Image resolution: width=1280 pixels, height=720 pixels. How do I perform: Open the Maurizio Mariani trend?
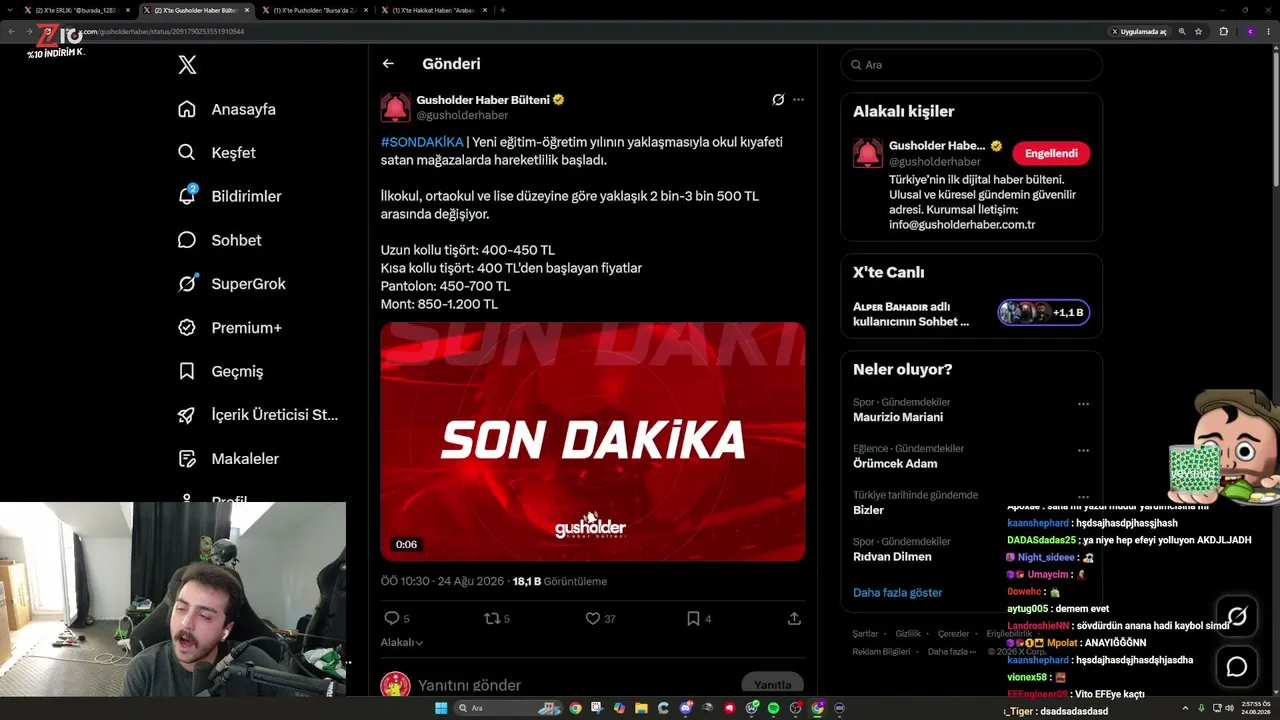(898, 417)
